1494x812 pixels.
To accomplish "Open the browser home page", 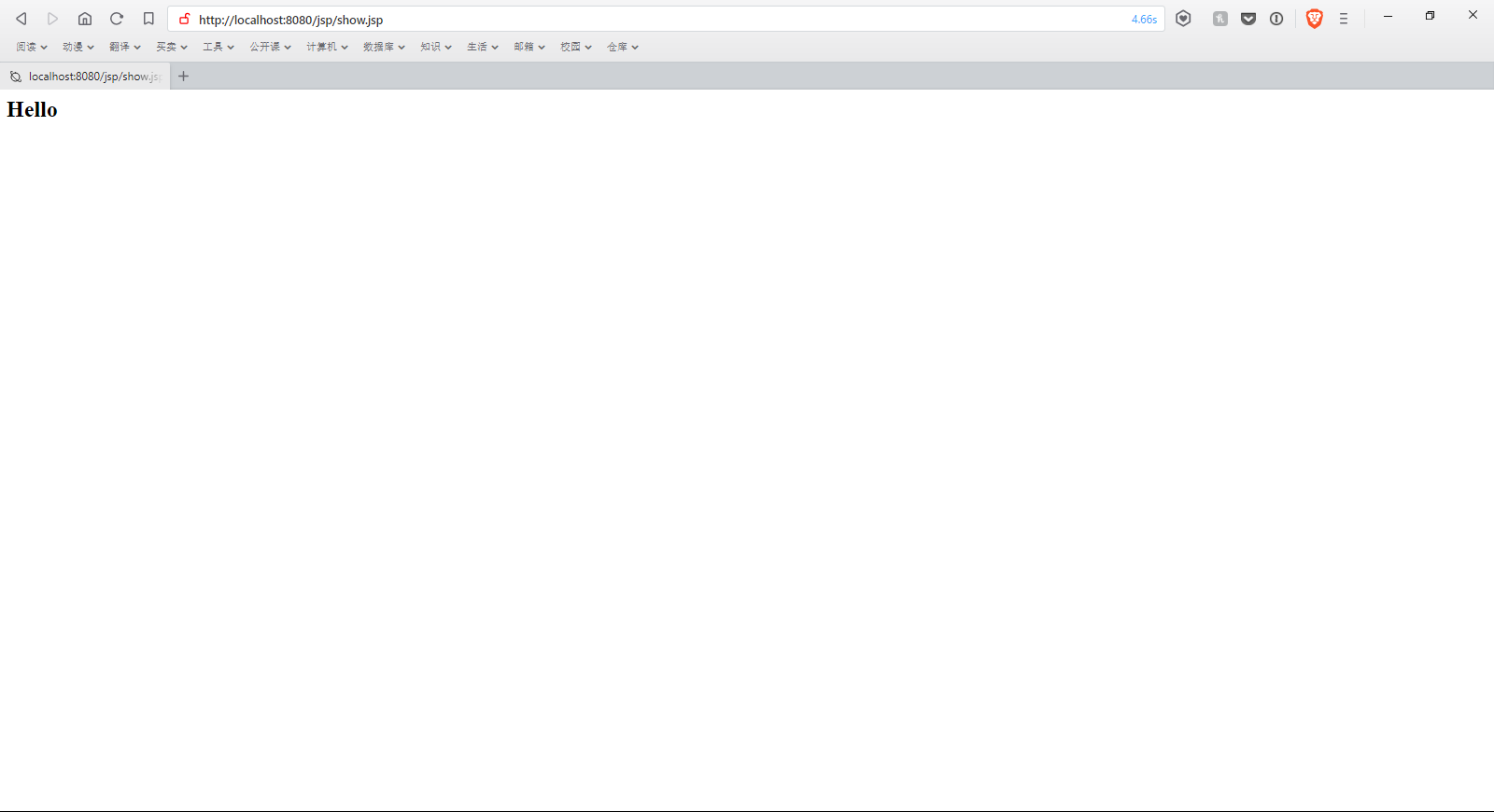I will coord(85,19).
